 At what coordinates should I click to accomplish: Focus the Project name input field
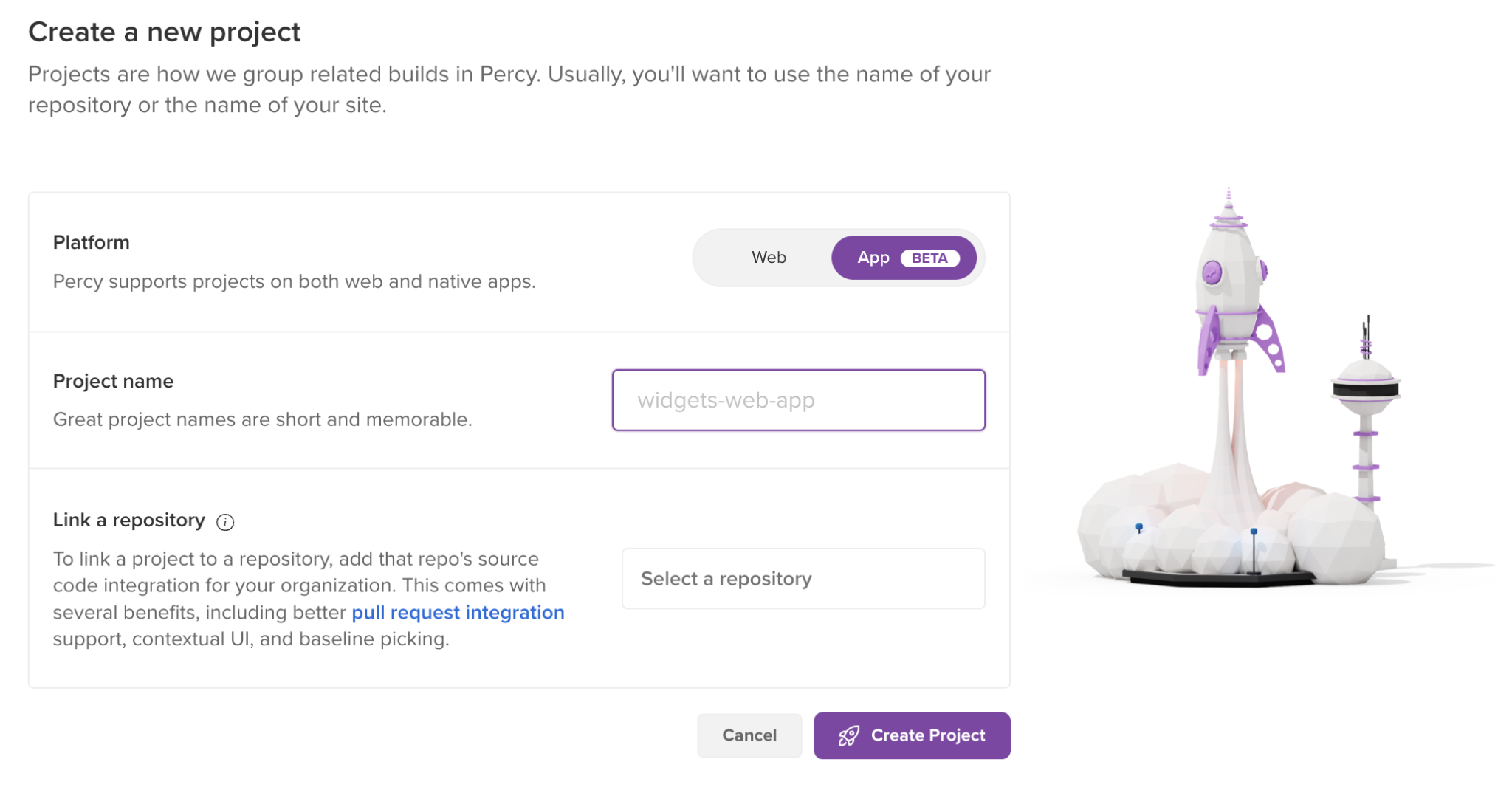click(799, 400)
